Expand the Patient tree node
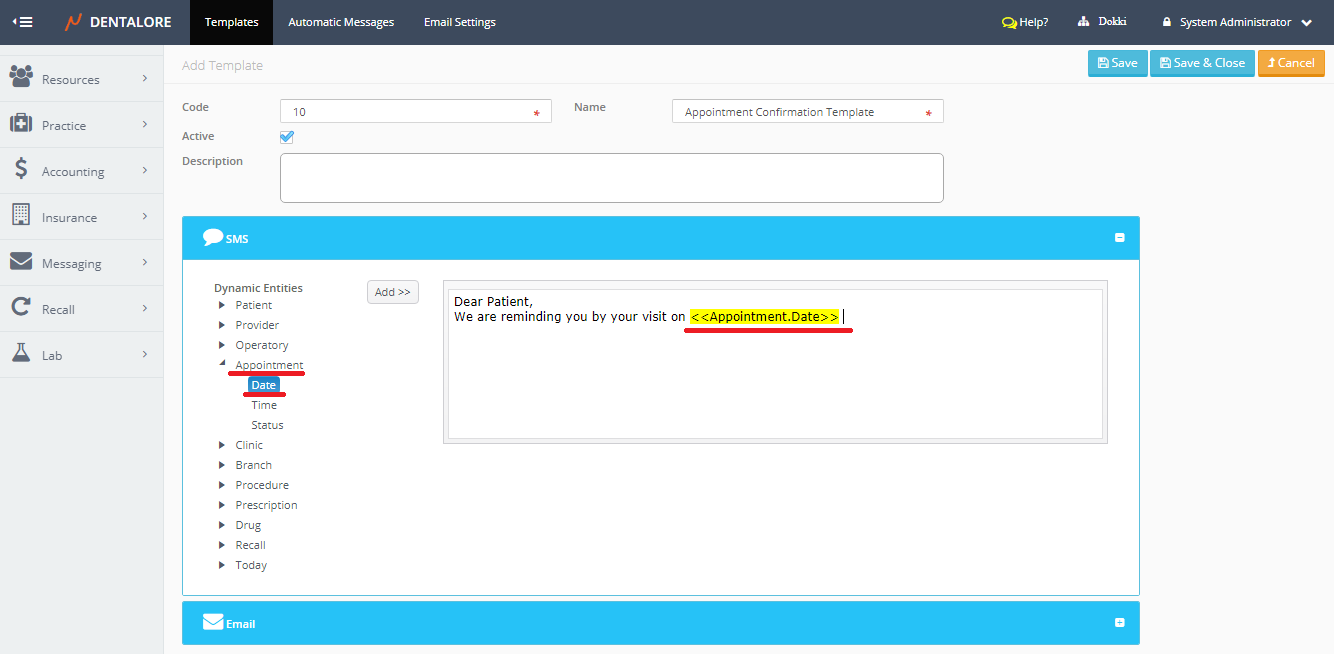This screenshot has height=654, width=1334. point(222,305)
